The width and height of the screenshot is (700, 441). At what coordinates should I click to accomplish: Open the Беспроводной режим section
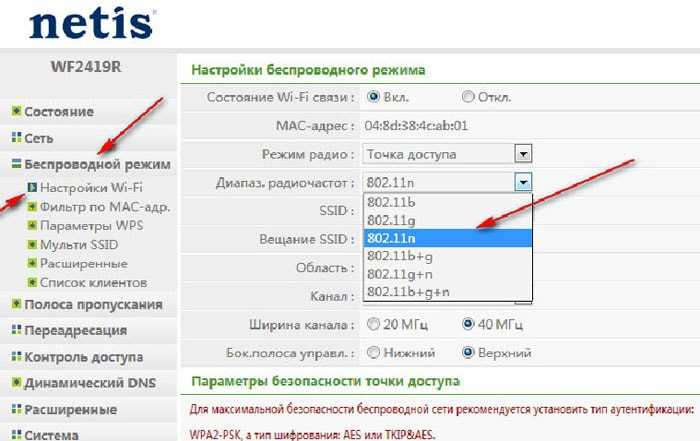[x=97, y=164]
